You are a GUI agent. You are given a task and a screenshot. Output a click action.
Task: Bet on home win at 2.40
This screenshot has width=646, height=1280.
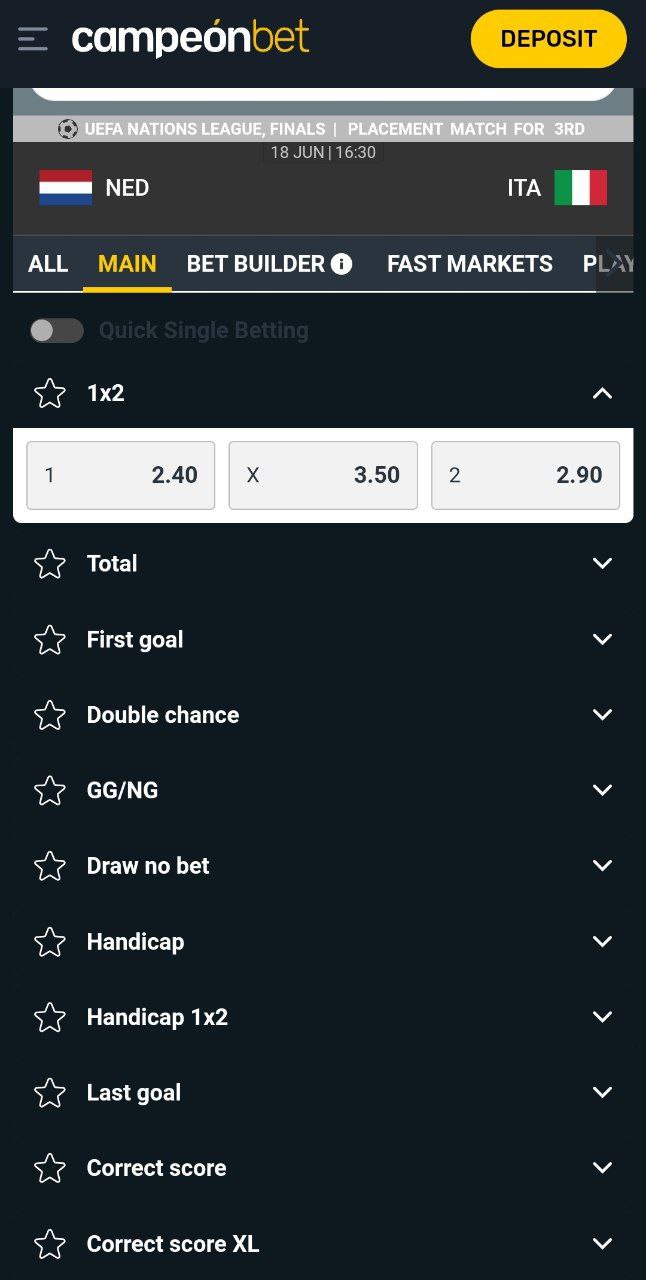coord(121,475)
